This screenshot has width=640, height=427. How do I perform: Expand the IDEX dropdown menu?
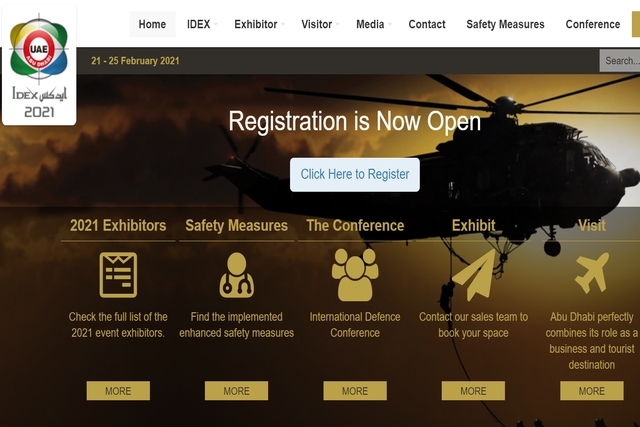pos(202,24)
